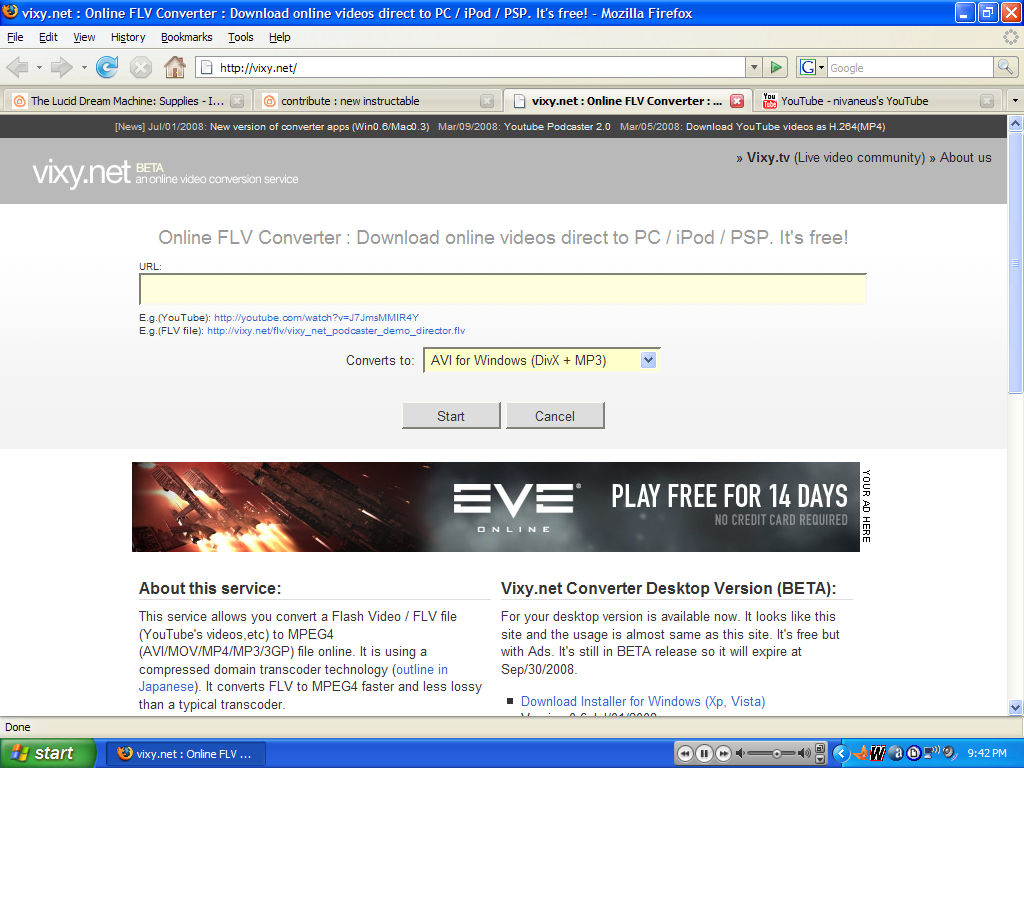Open the About us link

(965, 157)
